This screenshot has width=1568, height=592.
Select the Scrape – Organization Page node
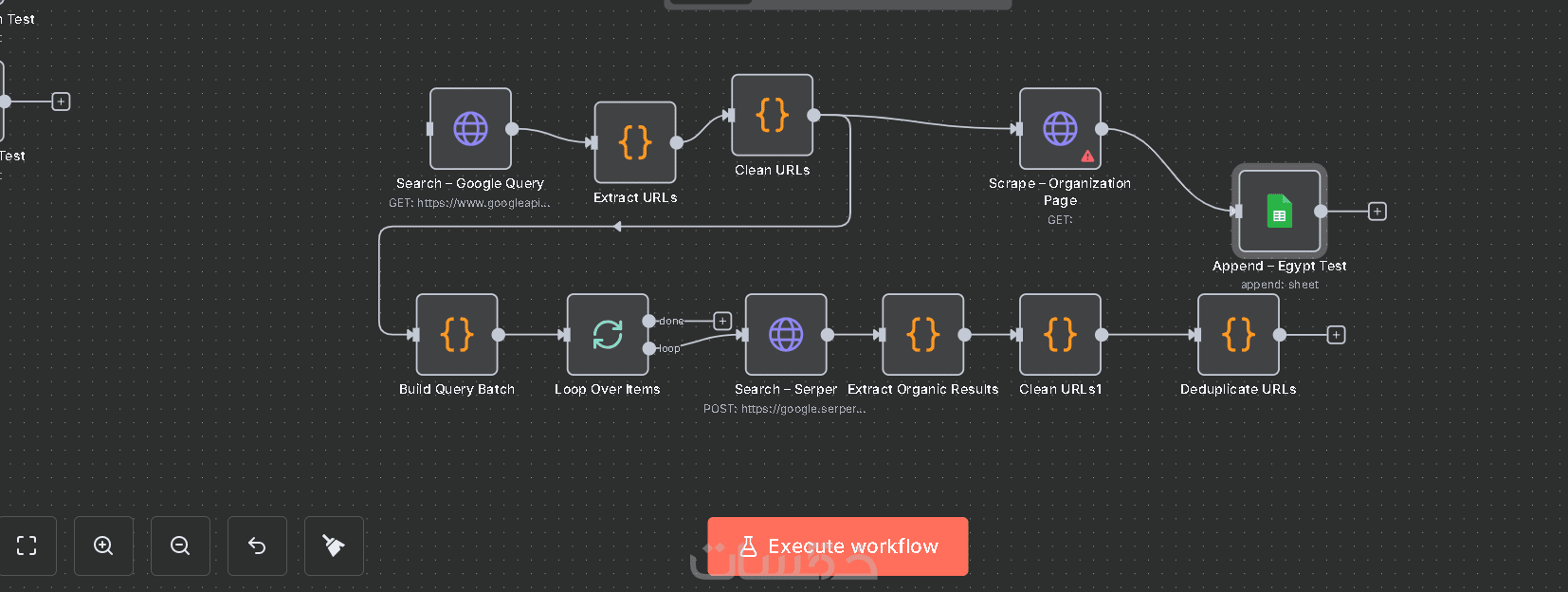click(x=1060, y=129)
